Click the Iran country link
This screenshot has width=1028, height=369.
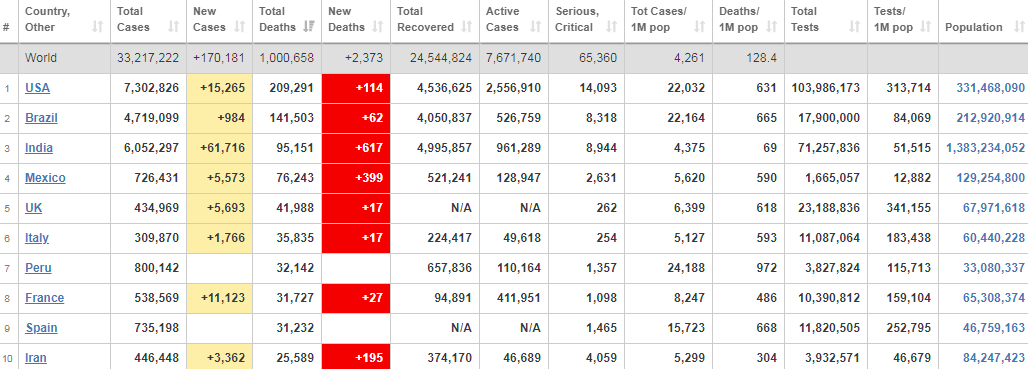[x=35, y=358]
